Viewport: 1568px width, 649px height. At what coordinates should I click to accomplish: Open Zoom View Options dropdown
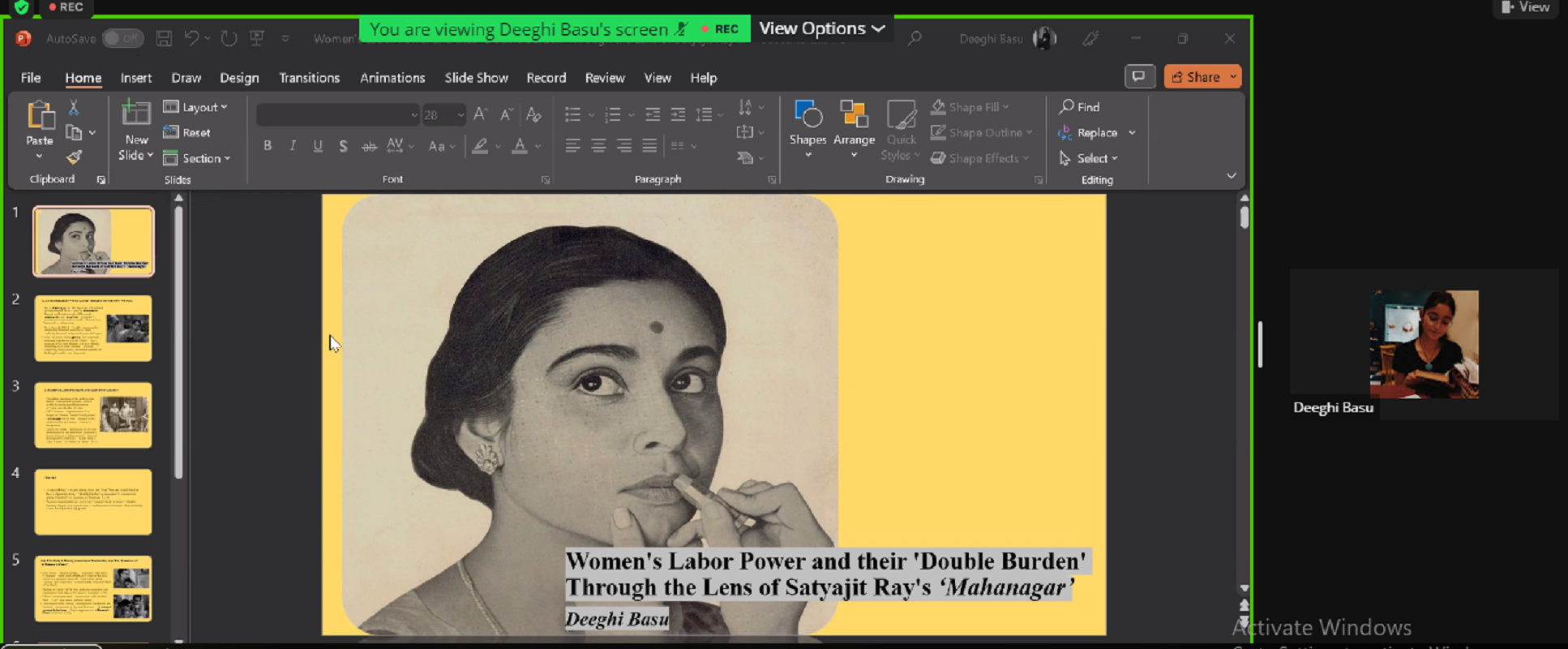pyautogui.click(x=821, y=28)
